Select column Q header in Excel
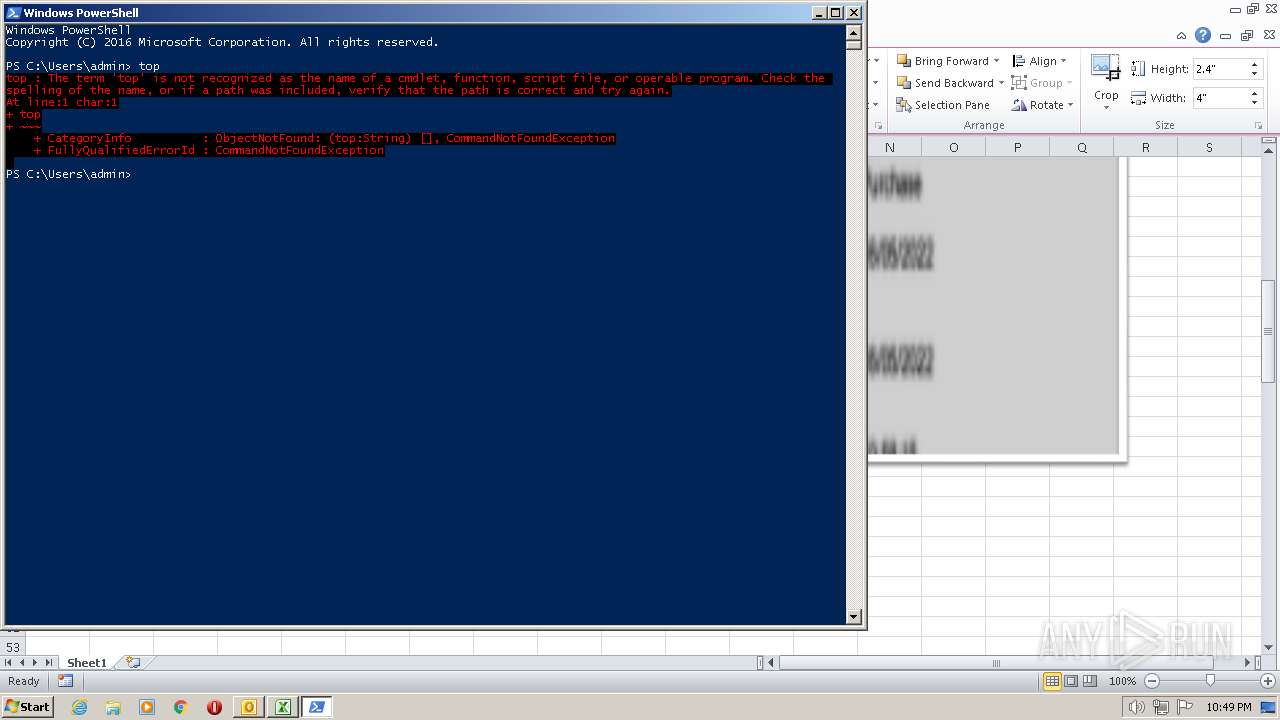Viewport: 1280px width, 720px height. 1081,147
